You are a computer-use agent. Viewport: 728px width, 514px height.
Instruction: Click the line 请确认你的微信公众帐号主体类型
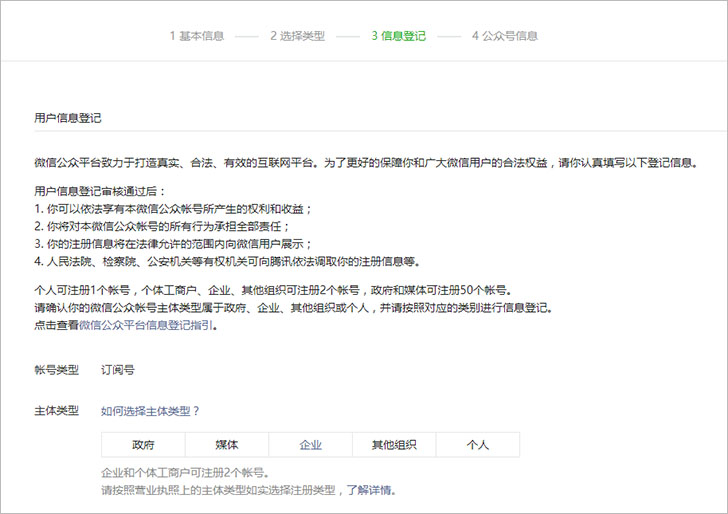click(293, 308)
